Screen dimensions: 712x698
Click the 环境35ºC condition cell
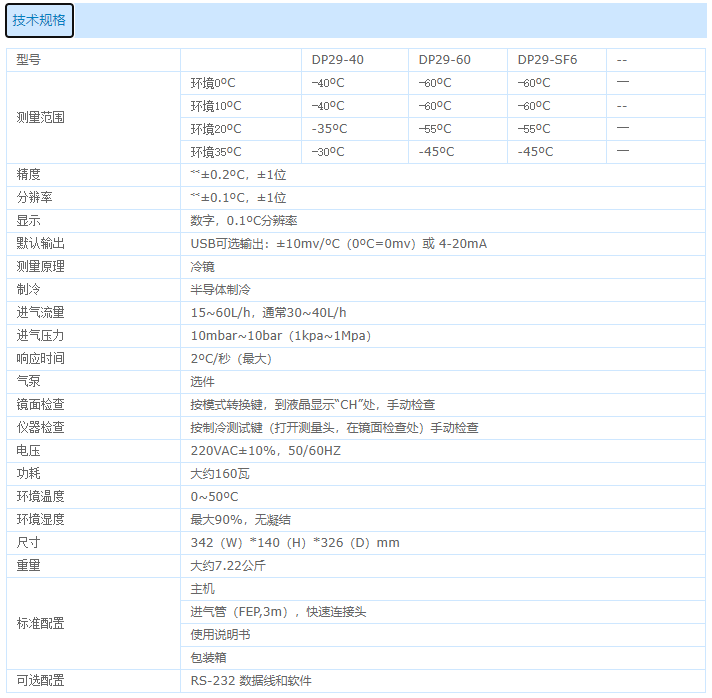[216, 152]
